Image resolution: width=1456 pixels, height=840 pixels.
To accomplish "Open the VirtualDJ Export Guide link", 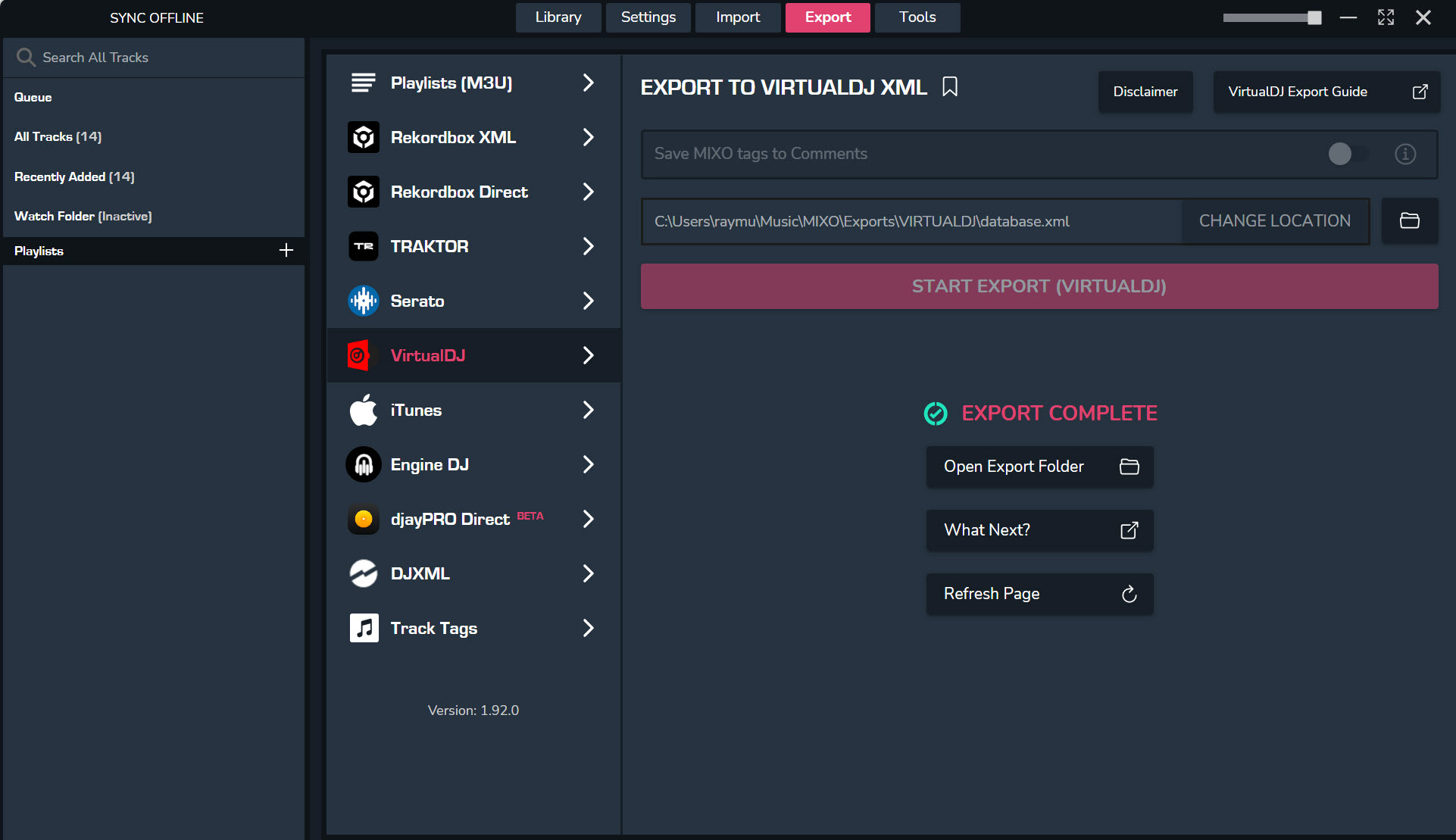I will (x=1326, y=92).
